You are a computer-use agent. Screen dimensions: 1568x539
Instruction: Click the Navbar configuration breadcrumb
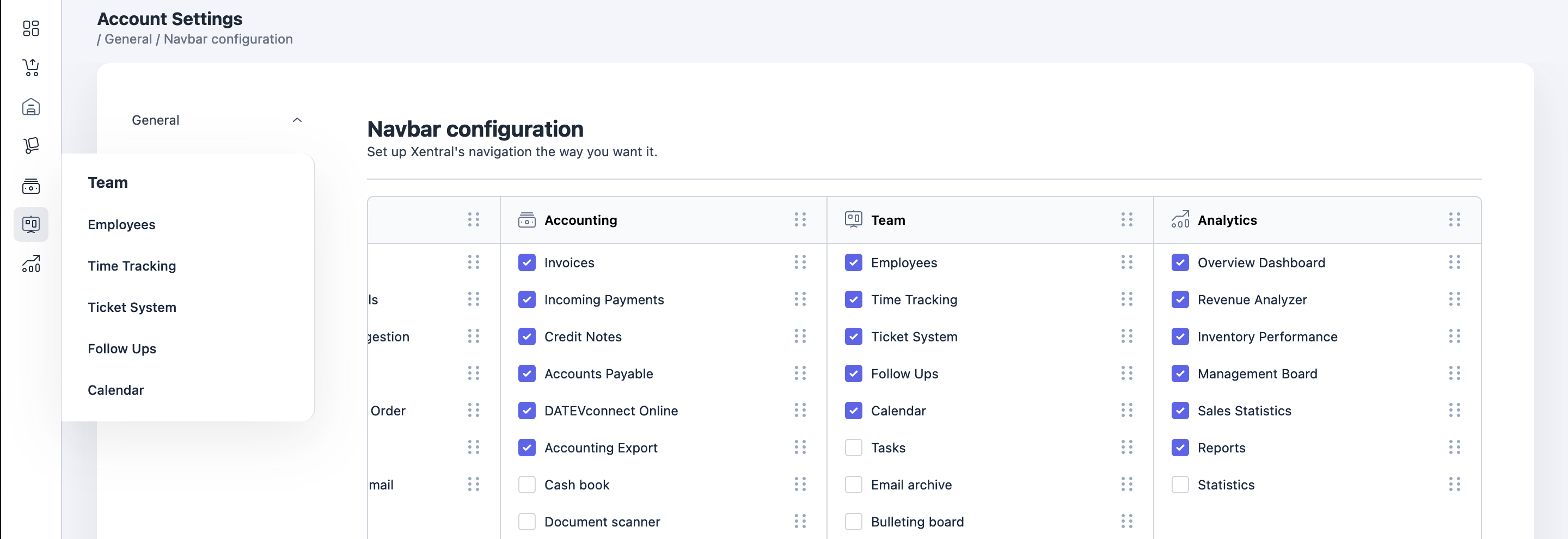click(x=228, y=39)
